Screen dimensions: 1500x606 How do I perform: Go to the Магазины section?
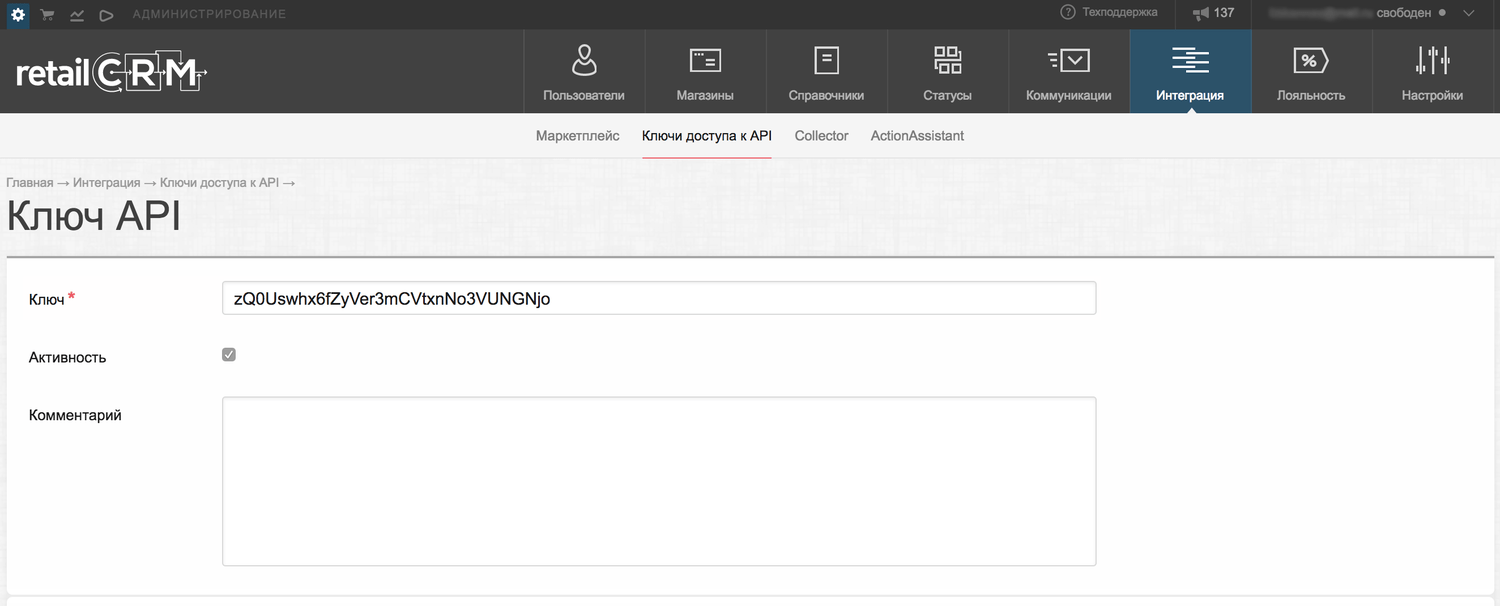pyautogui.click(x=705, y=72)
